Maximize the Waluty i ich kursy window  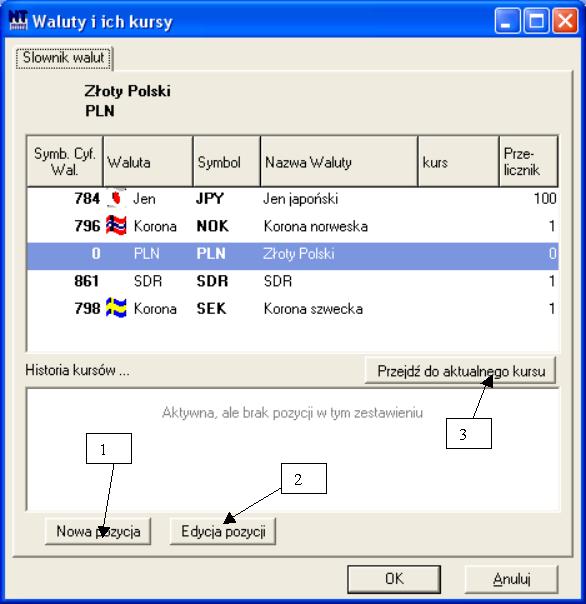tap(536, 20)
